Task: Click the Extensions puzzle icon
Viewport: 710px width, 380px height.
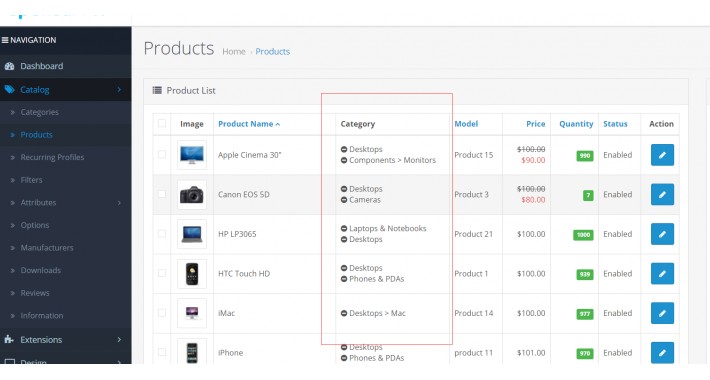Action: click(x=9, y=339)
